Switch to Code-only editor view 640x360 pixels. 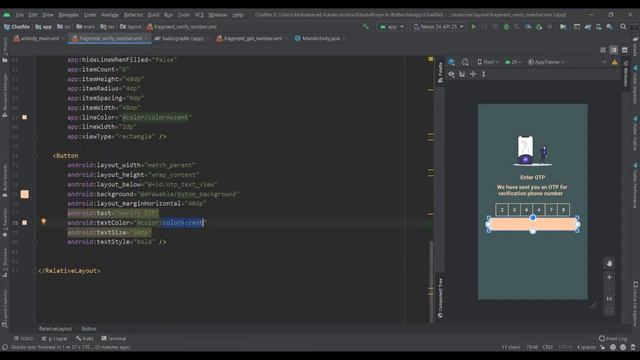(x=603, y=50)
